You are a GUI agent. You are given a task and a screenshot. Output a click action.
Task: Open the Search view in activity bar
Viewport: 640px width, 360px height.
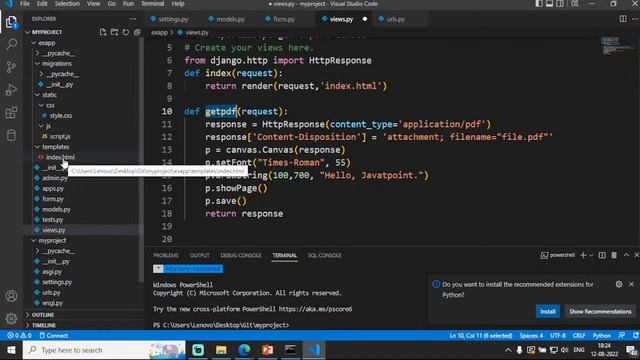tap(11, 44)
